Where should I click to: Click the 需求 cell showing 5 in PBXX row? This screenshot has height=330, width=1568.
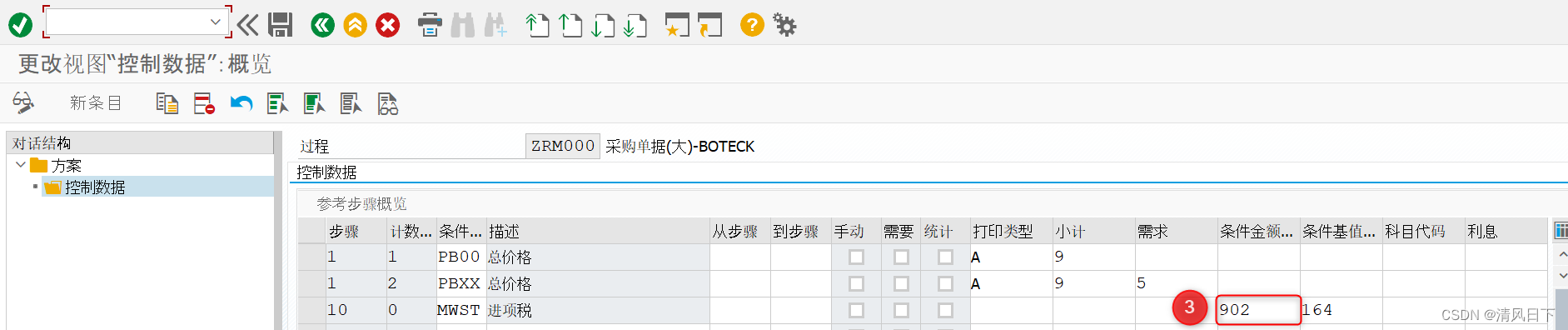pos(1176,283)
